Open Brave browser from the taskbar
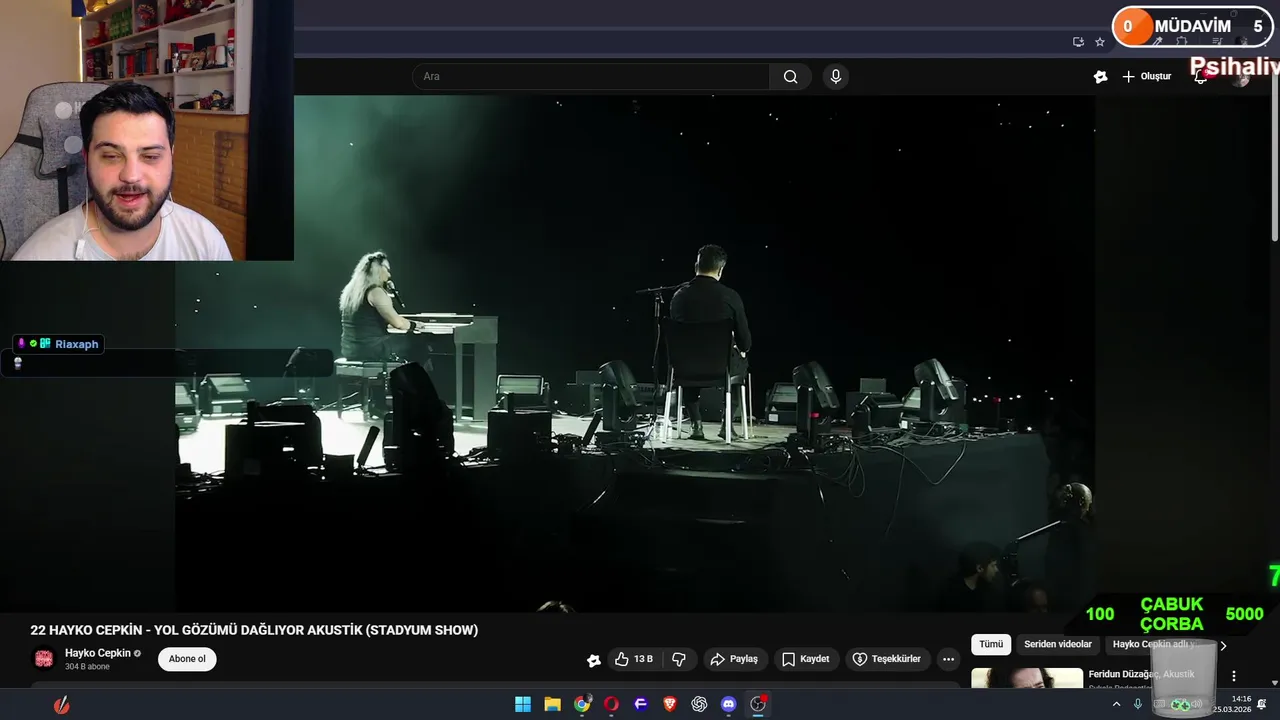 [x=670, y=704]
